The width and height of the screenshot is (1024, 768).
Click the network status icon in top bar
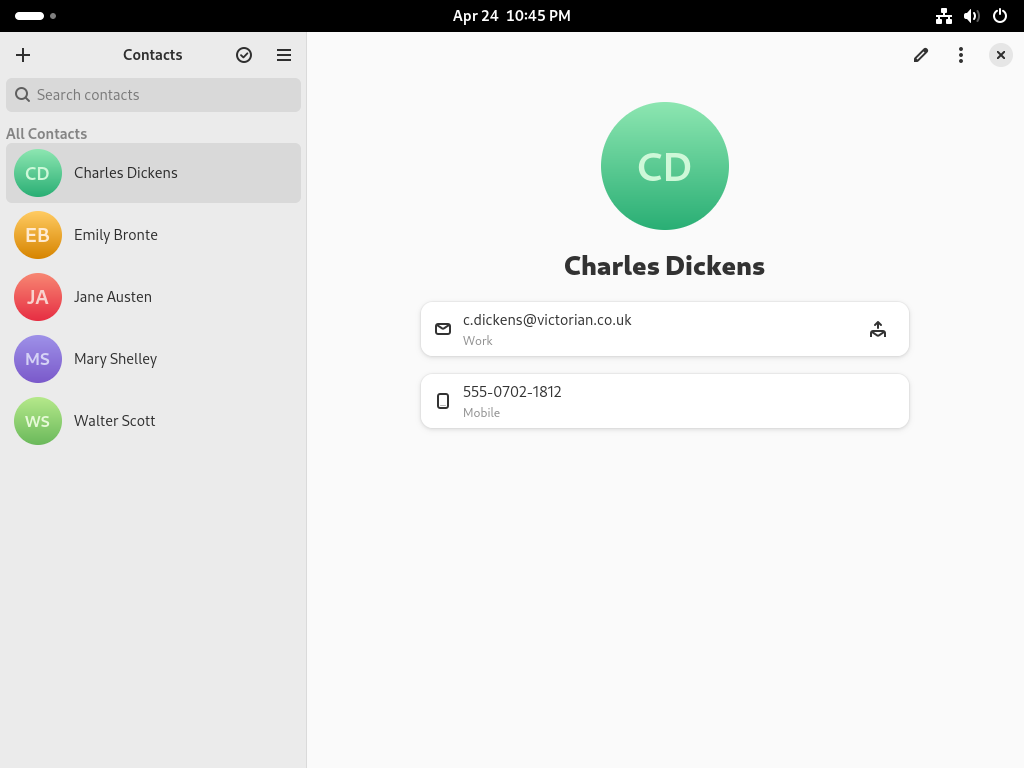tap(944, 16)
